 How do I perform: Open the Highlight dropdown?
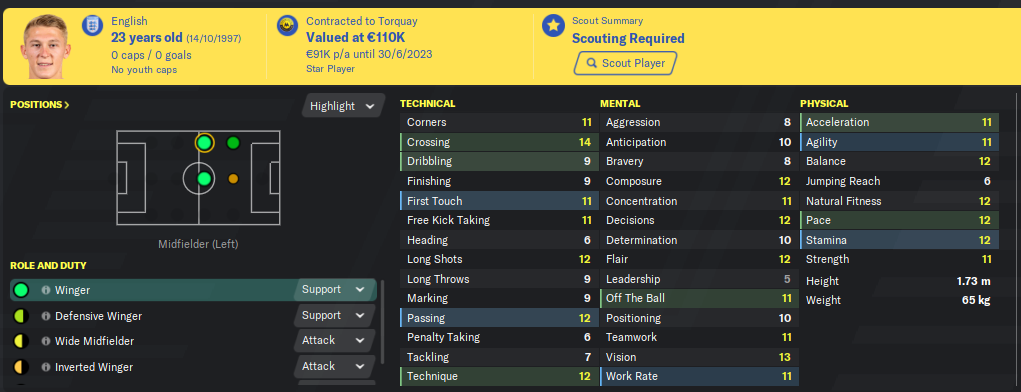coord(343,106)
